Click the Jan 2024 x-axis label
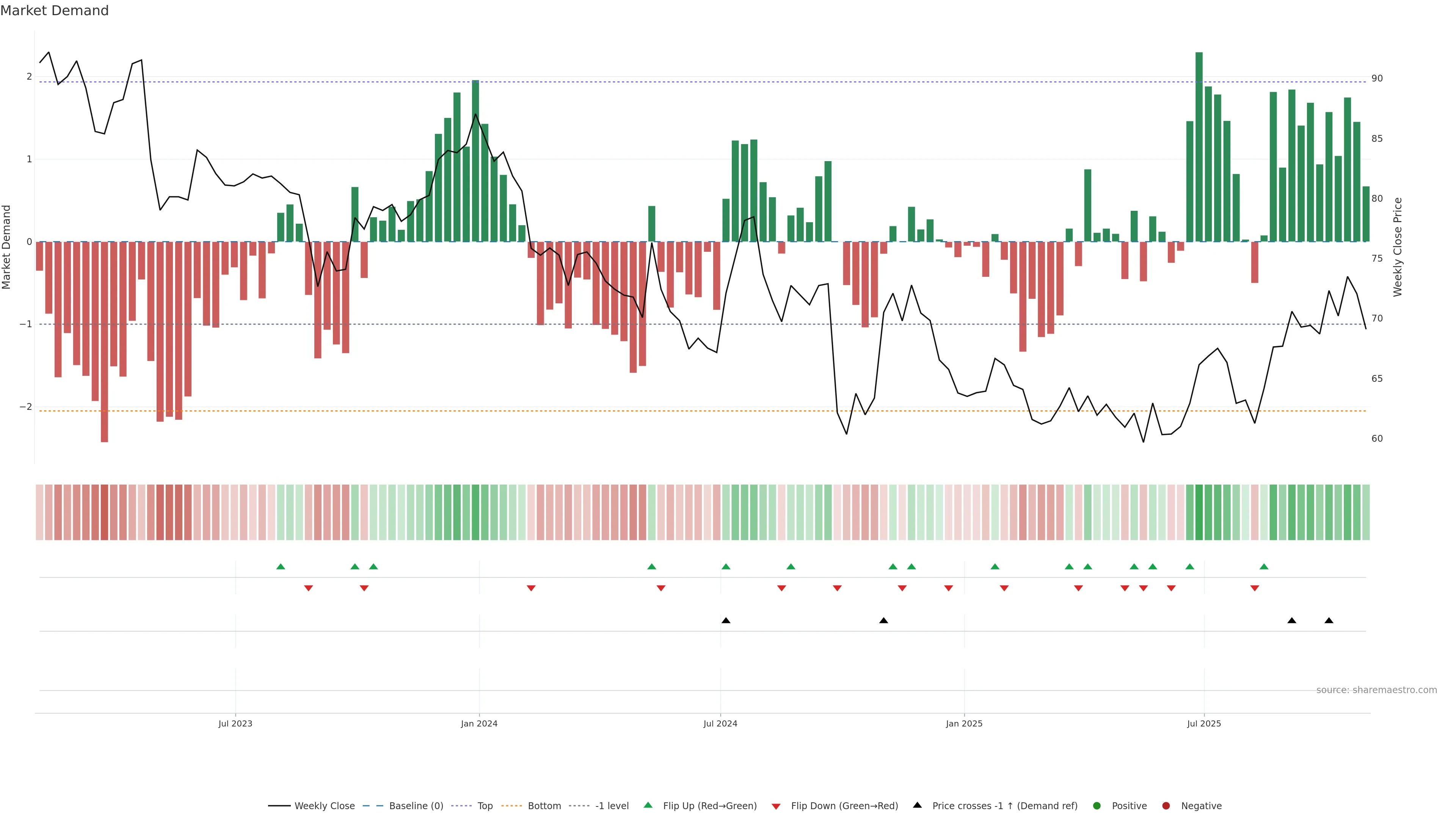The height and width of the screenshot is (819, 1456). pyautogui.click(x=479, y=723)
